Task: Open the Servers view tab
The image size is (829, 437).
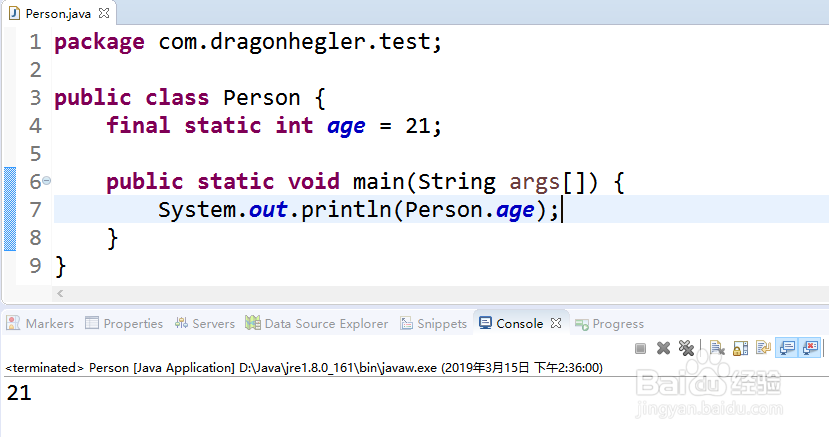Action: (205, 323)
